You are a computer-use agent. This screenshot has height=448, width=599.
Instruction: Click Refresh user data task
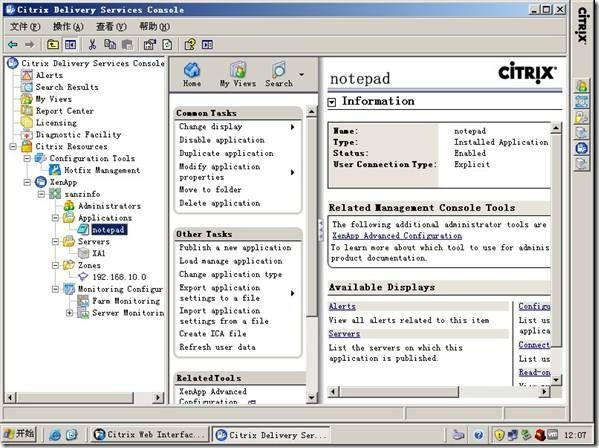pyautogui.click(x=217, y=347)
